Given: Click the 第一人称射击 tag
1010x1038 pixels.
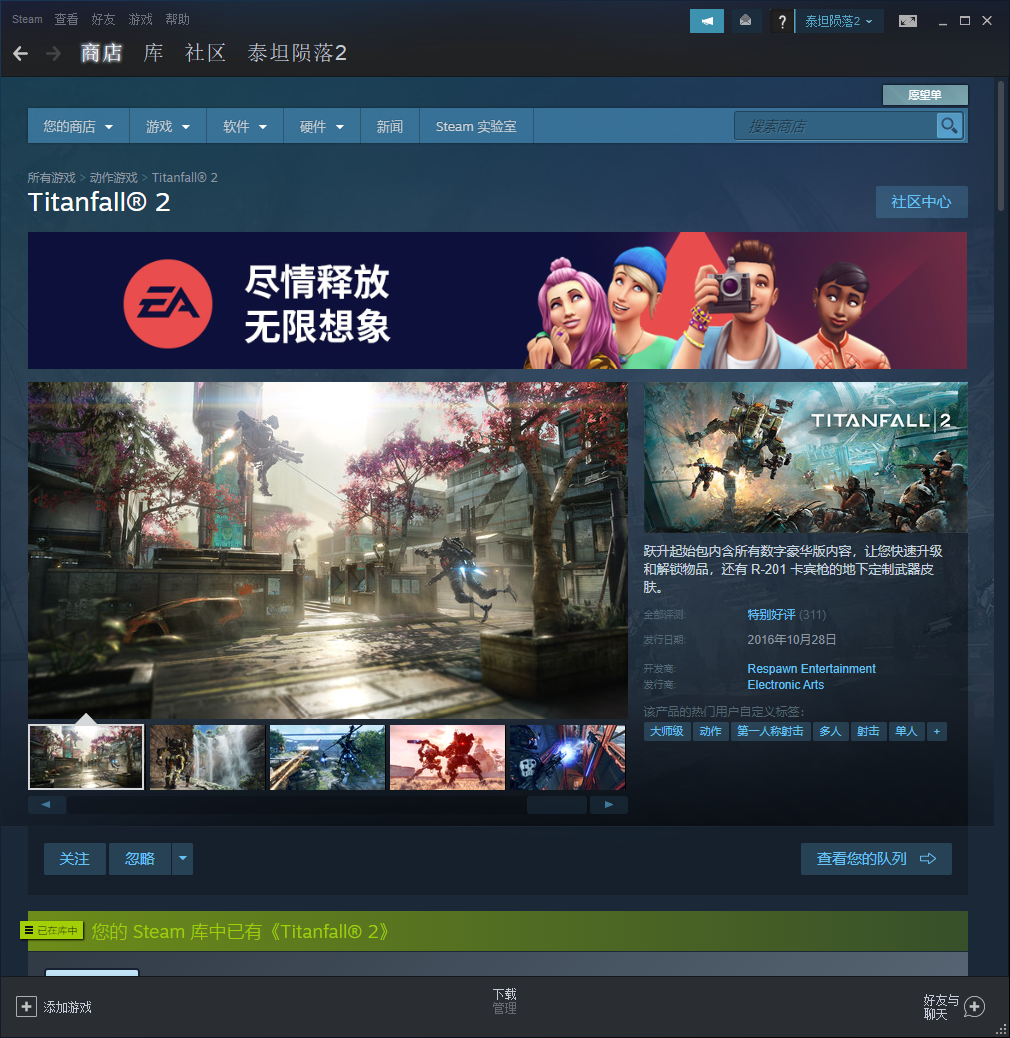Looking at the screenshot, I should pyautogui.click(x=770, y=731).
